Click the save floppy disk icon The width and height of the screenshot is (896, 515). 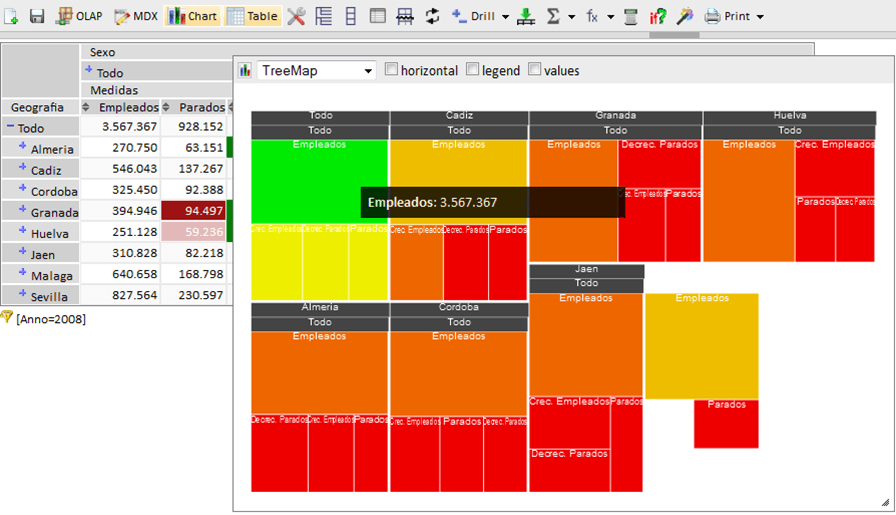37,16
